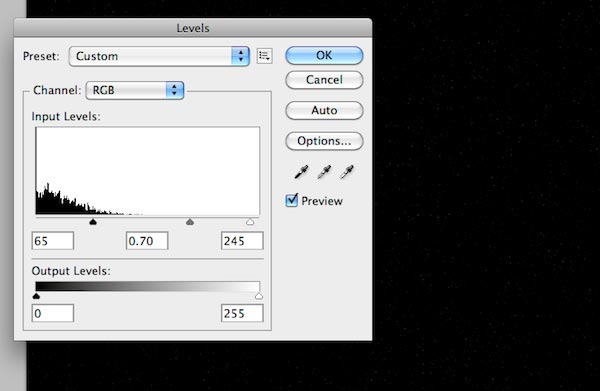Click the output field showing 0
The width and height of the screenshot is (600, 391).
tap(53, 313)
